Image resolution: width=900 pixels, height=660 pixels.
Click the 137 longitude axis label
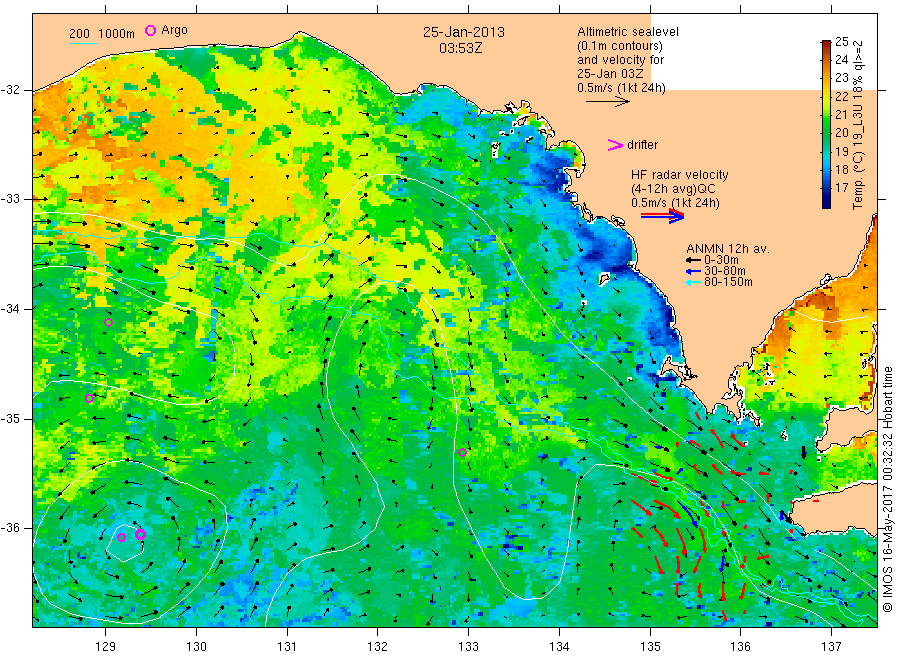(x=831, y=647)
